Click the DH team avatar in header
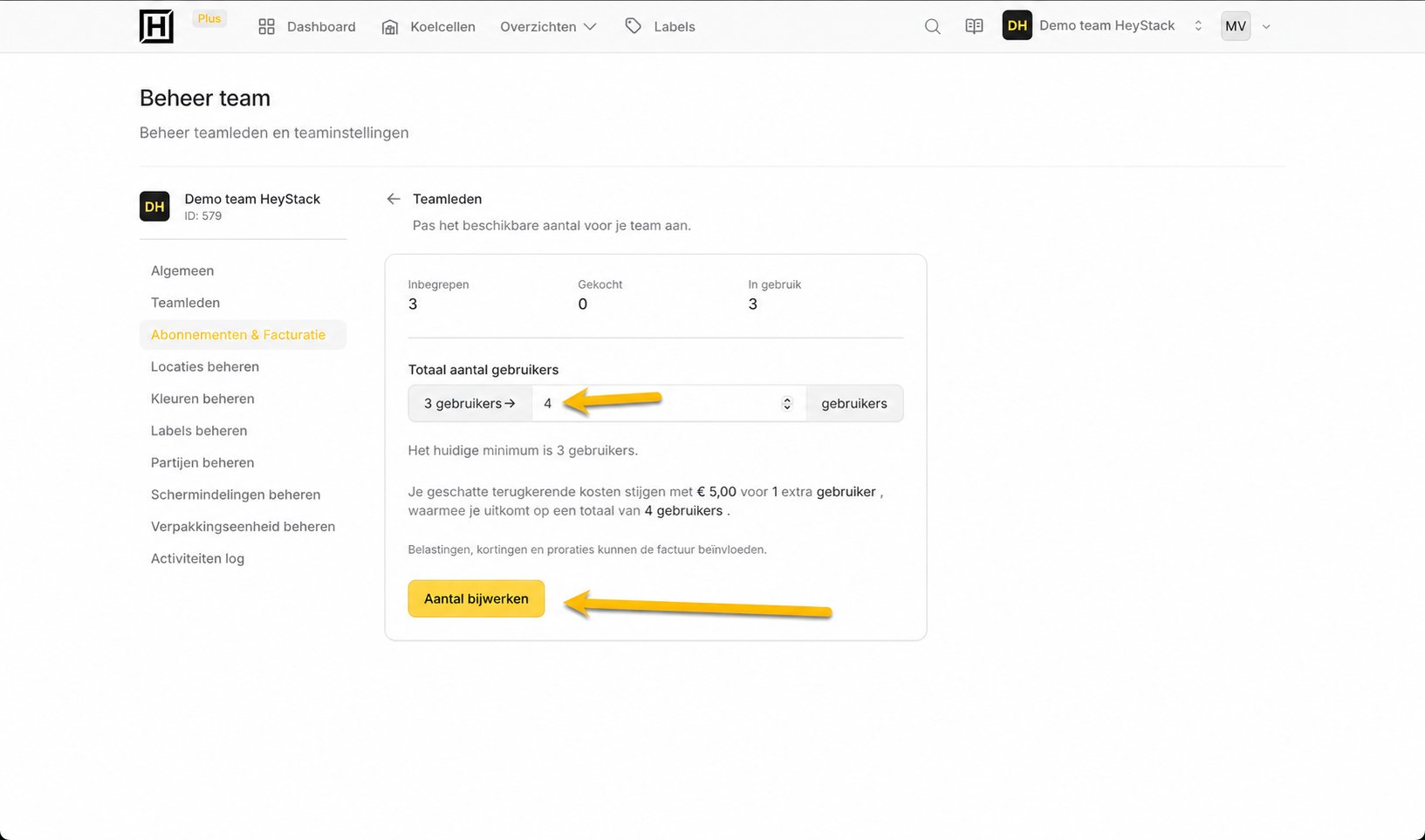The height and width of the screenshot is (840, 1425). [1017, 26]
